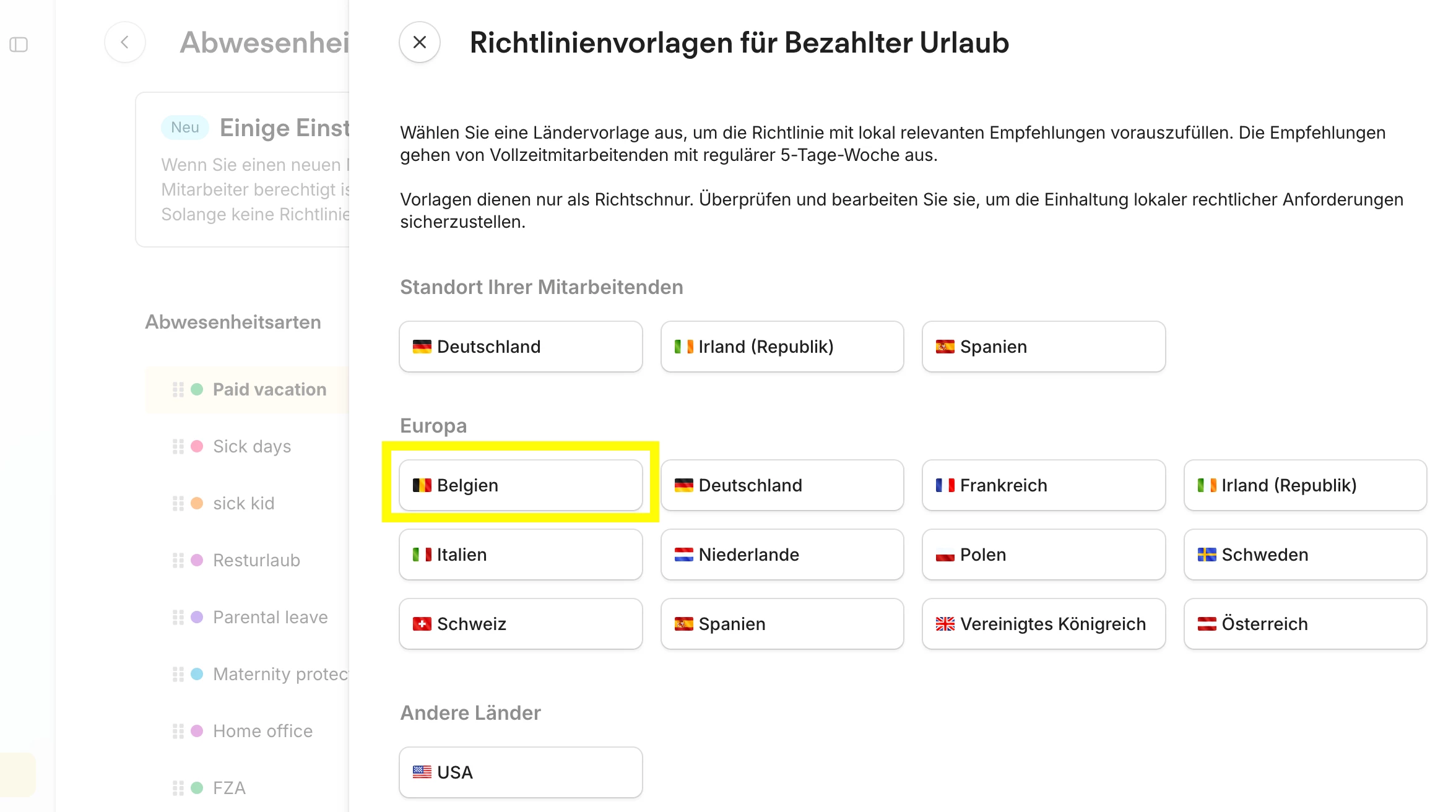
Task: Select the Frankreich country template
Action: [x=1043, y=485]
